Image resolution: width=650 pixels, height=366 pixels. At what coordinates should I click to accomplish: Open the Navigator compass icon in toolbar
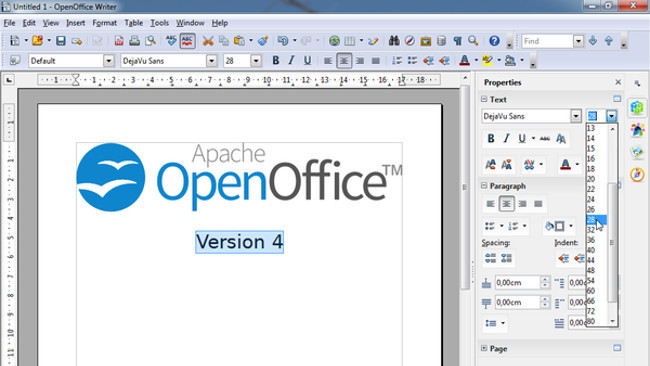pos(410,41)
